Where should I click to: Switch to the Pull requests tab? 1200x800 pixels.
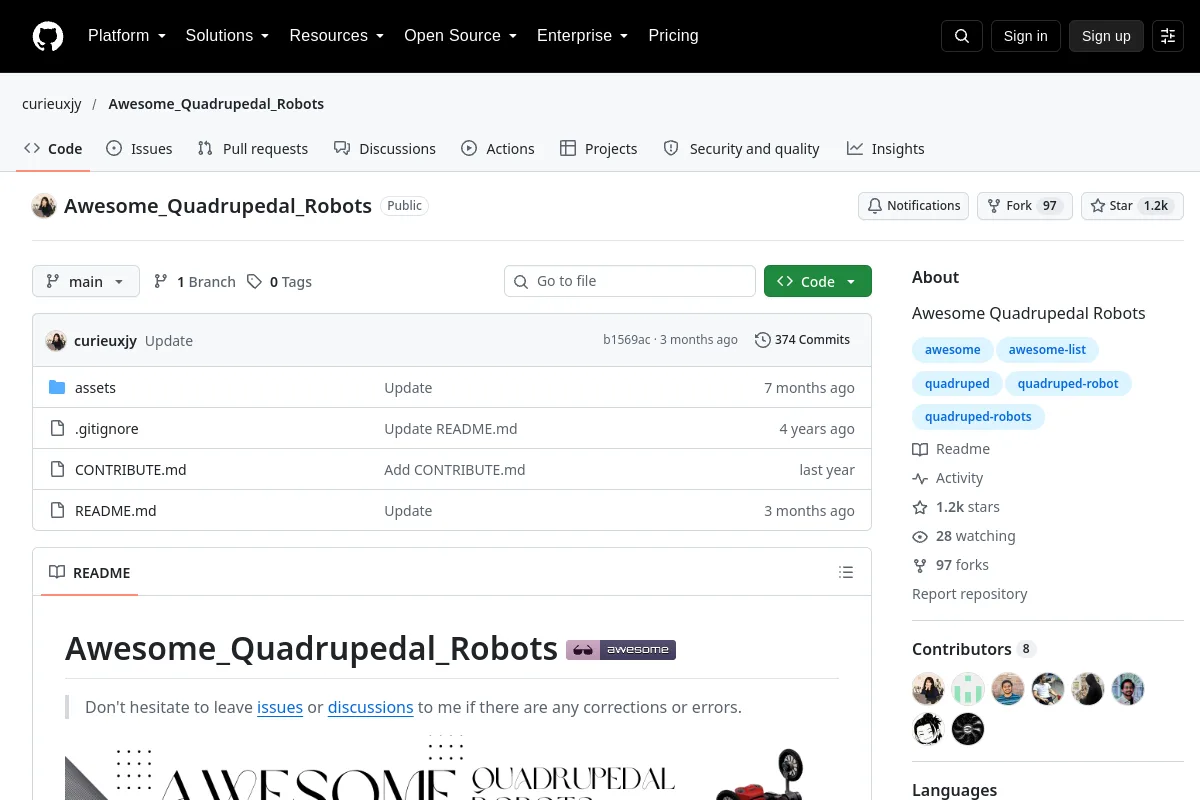point(253,149)
